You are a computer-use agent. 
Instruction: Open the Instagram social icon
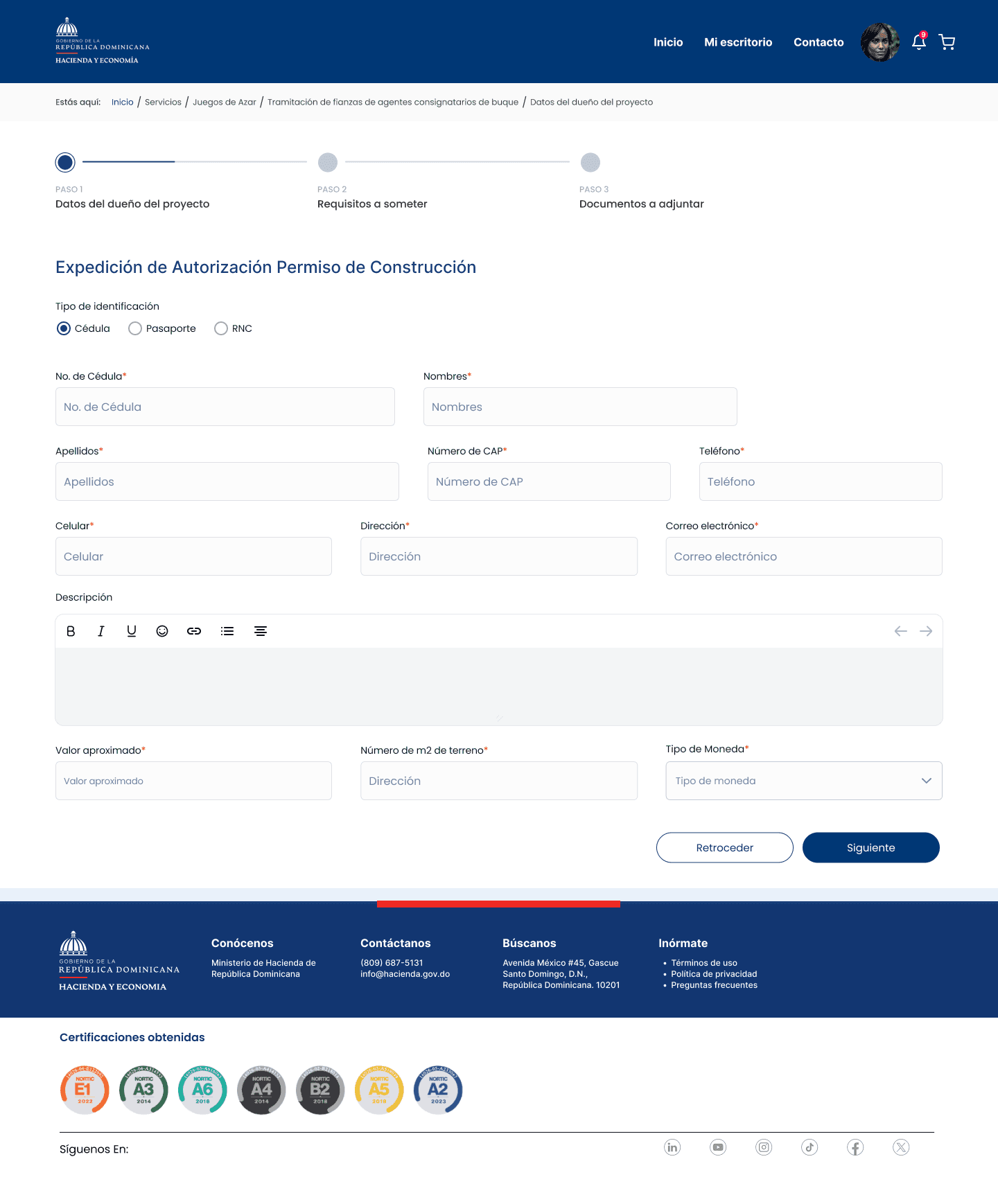pos(764,1147)
